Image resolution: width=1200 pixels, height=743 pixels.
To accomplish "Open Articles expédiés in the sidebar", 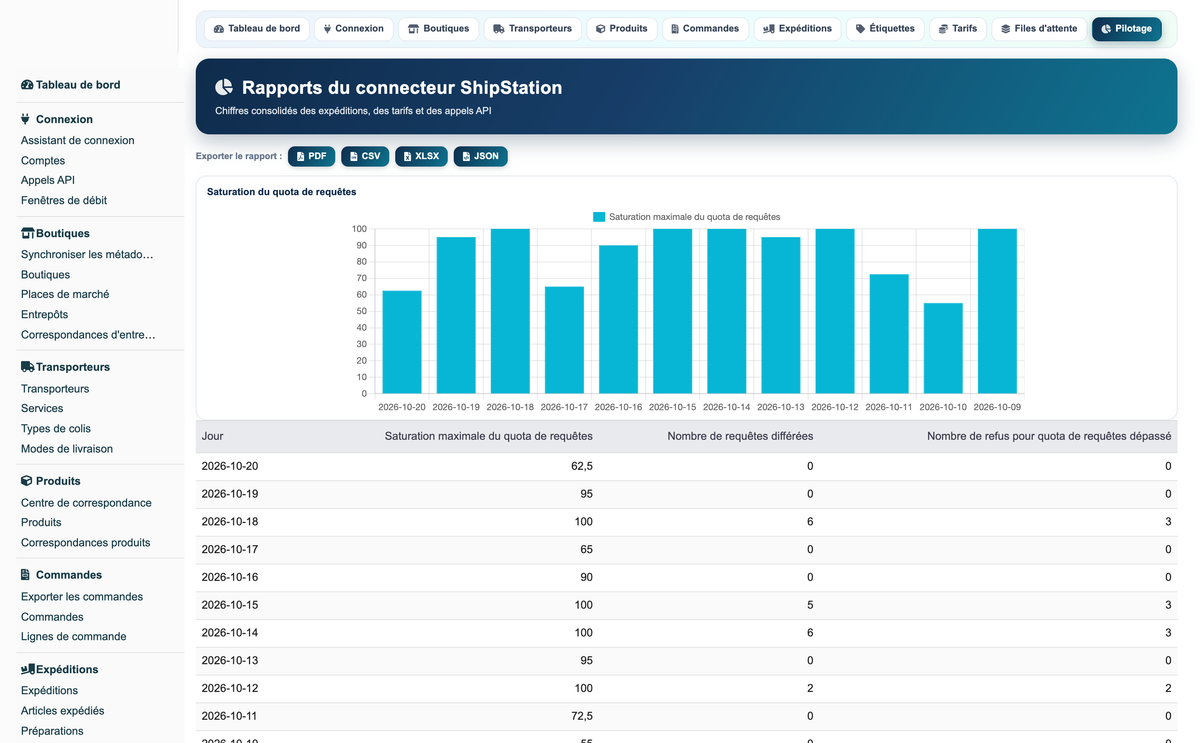I will 63,711.
